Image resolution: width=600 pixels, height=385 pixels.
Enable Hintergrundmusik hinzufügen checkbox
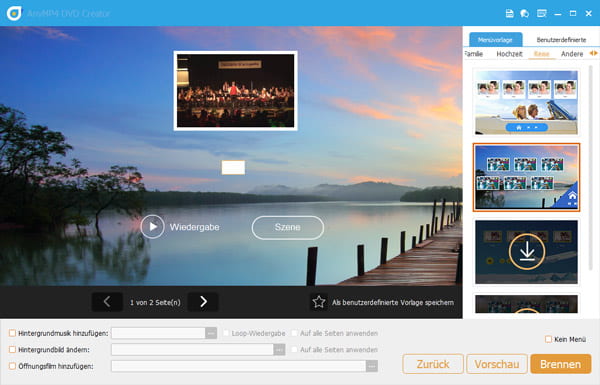12,333
